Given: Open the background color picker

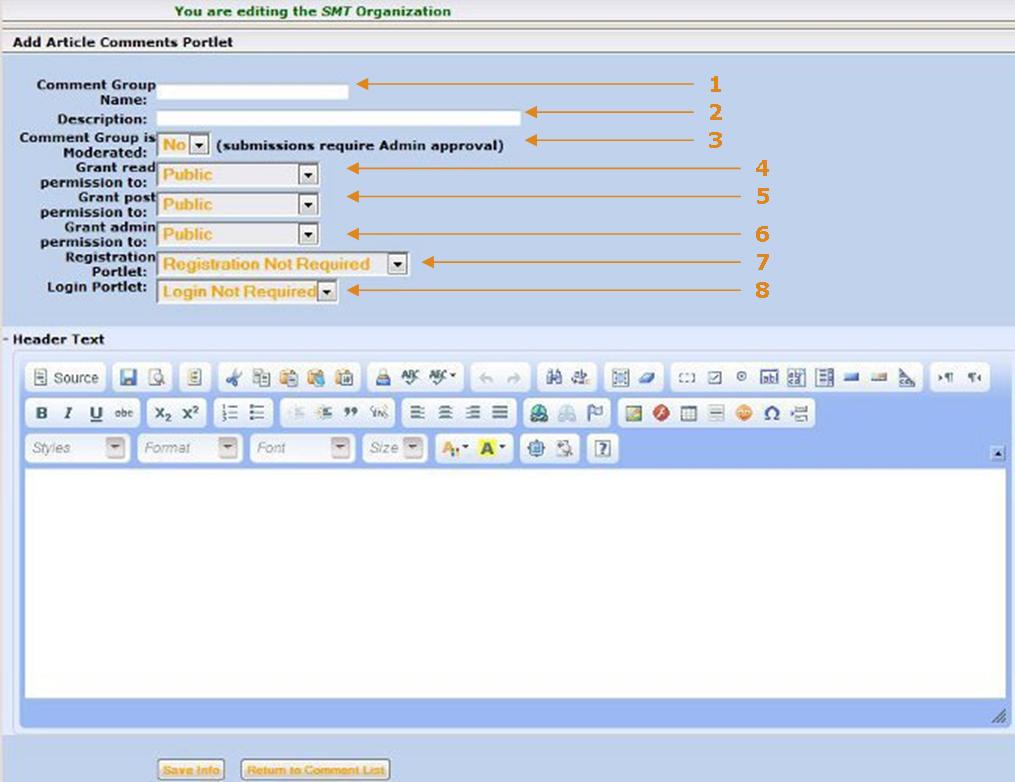Looking at the screenshot, I should [492, 448].
